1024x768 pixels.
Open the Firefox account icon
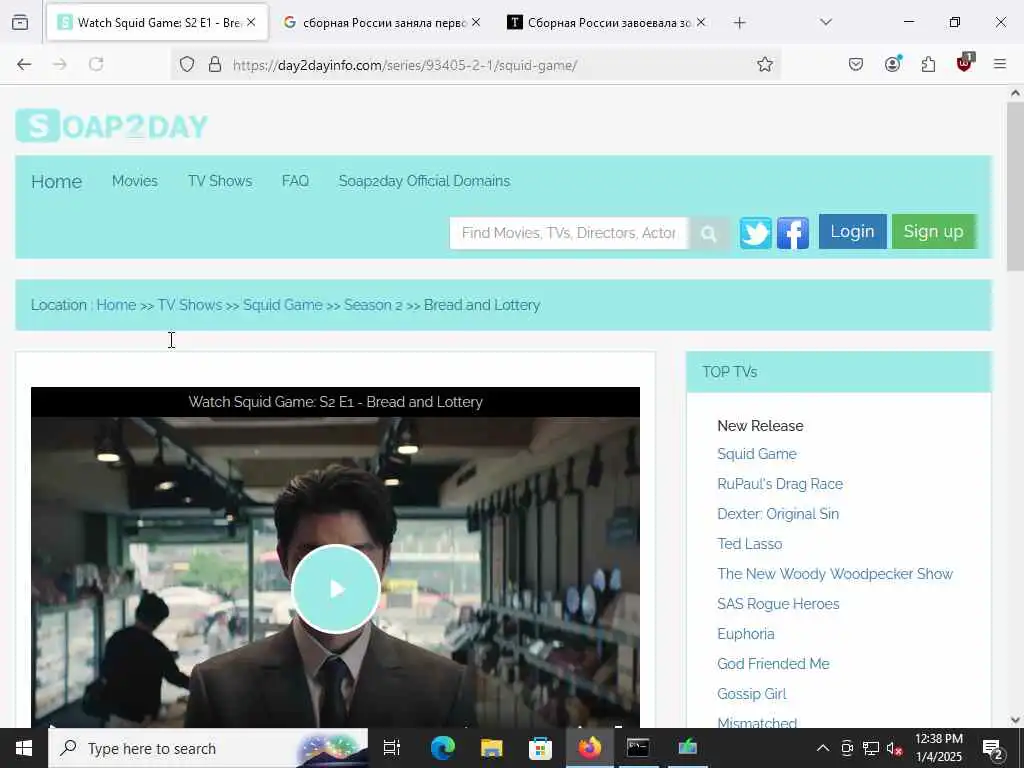click(x=892, y=64)
